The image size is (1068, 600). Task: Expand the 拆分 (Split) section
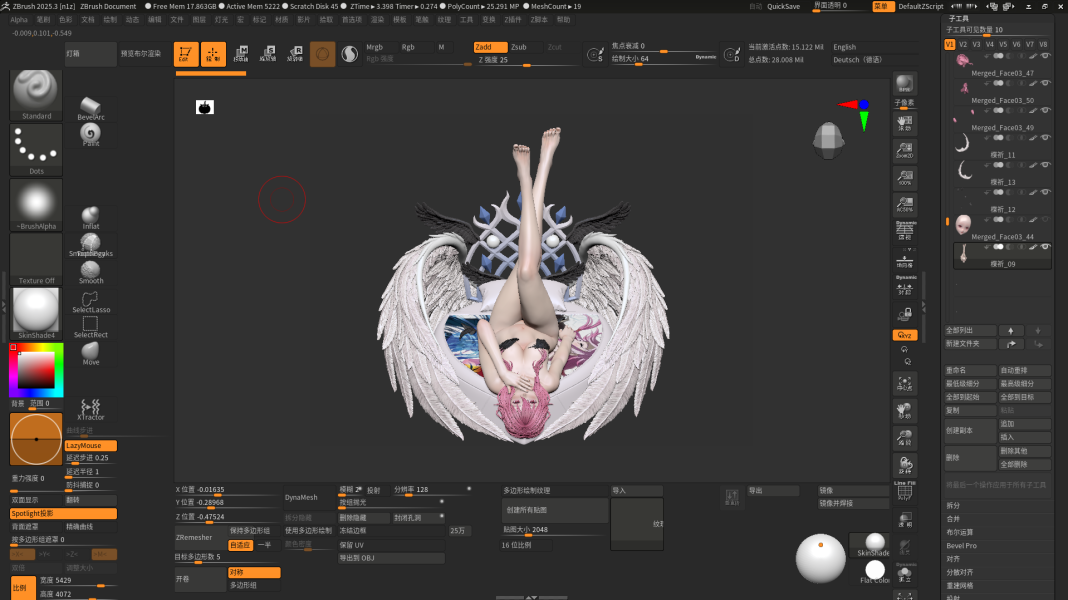click(954, 505)
